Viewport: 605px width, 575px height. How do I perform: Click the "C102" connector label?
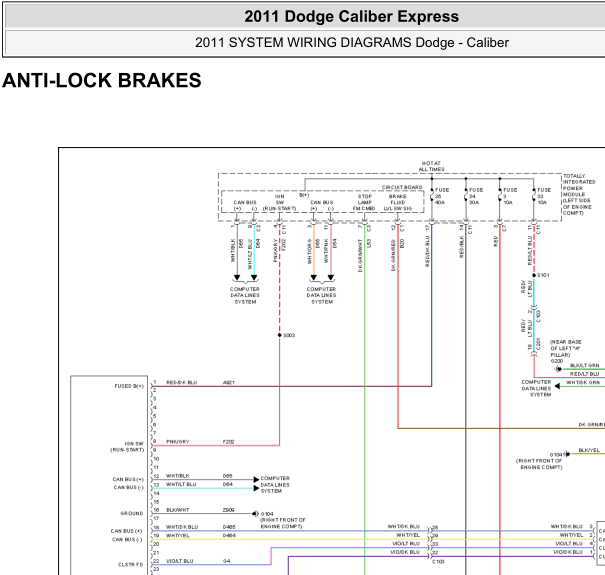click(x=538, y=316)
